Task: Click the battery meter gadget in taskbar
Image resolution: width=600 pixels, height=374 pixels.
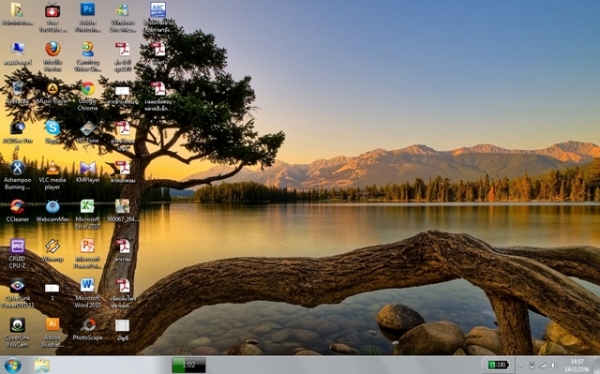Action: [x=498, y=365]
